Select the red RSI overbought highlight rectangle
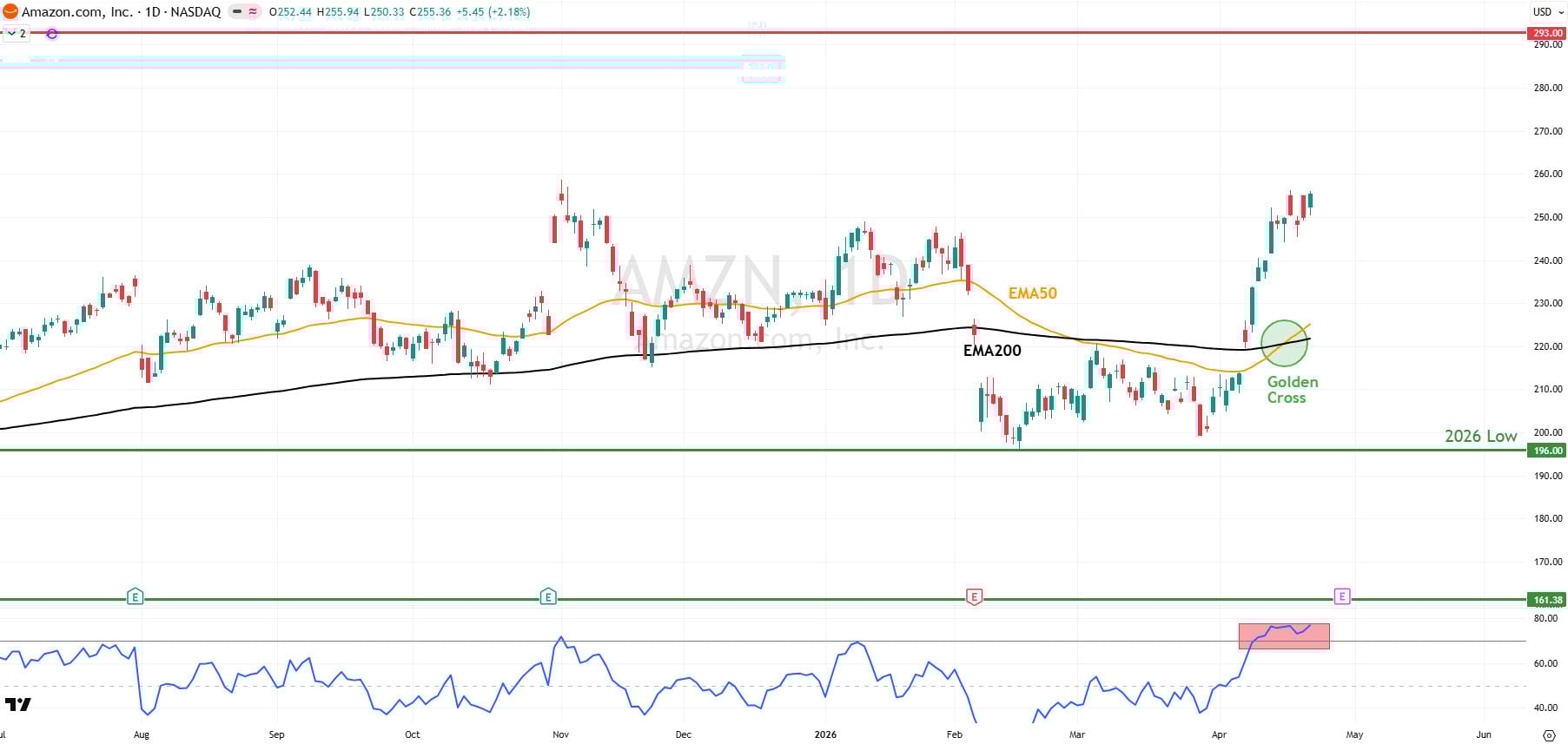This screenshot has height=744, width=1568. pyautogui.click(x=1283, y=636)
